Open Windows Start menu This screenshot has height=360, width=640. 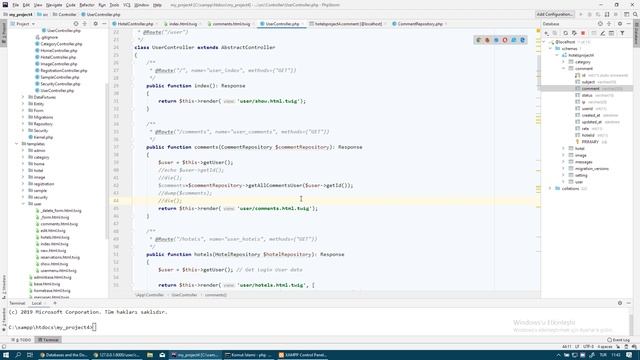5,355
